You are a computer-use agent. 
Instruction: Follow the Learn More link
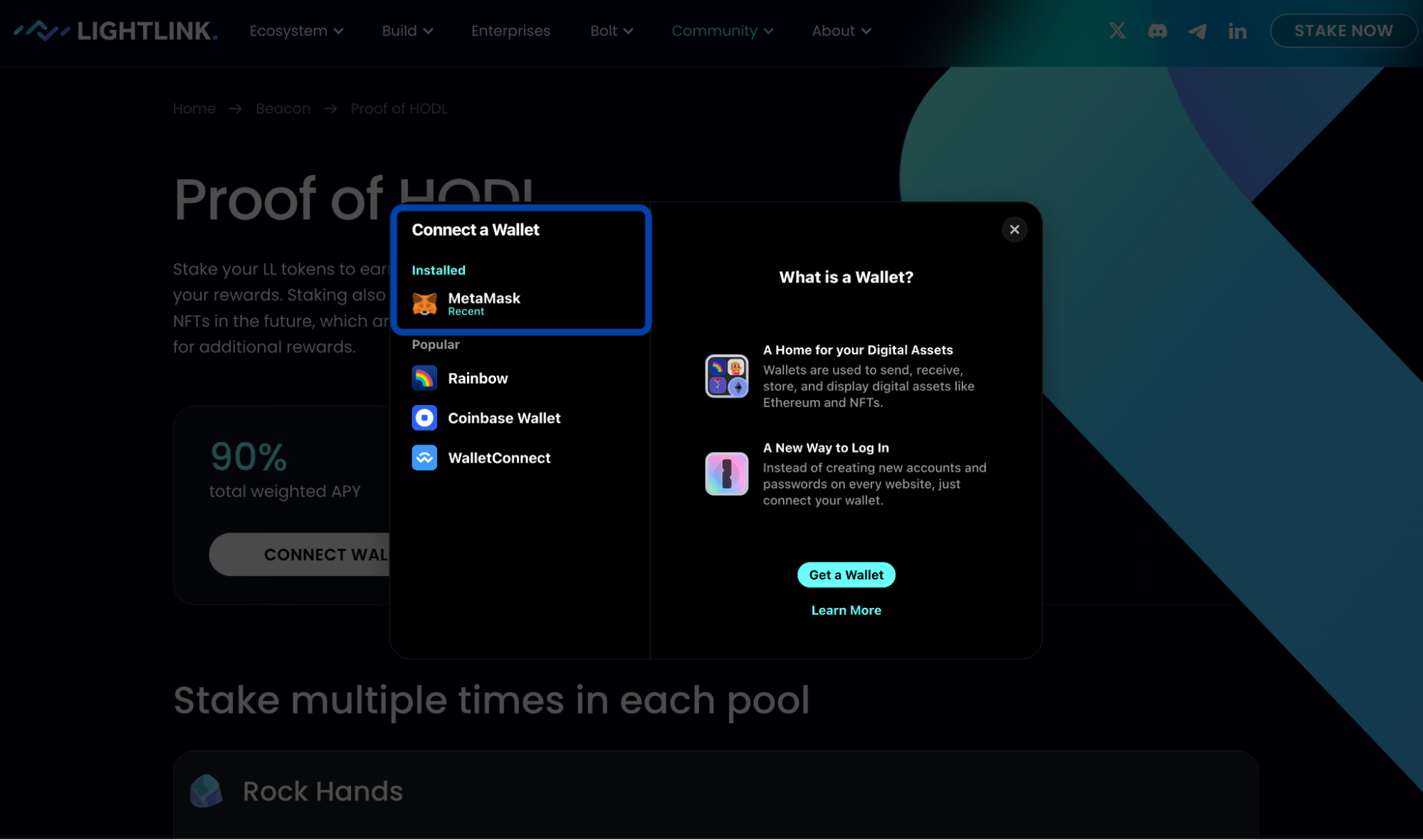[x=846, y=610]
